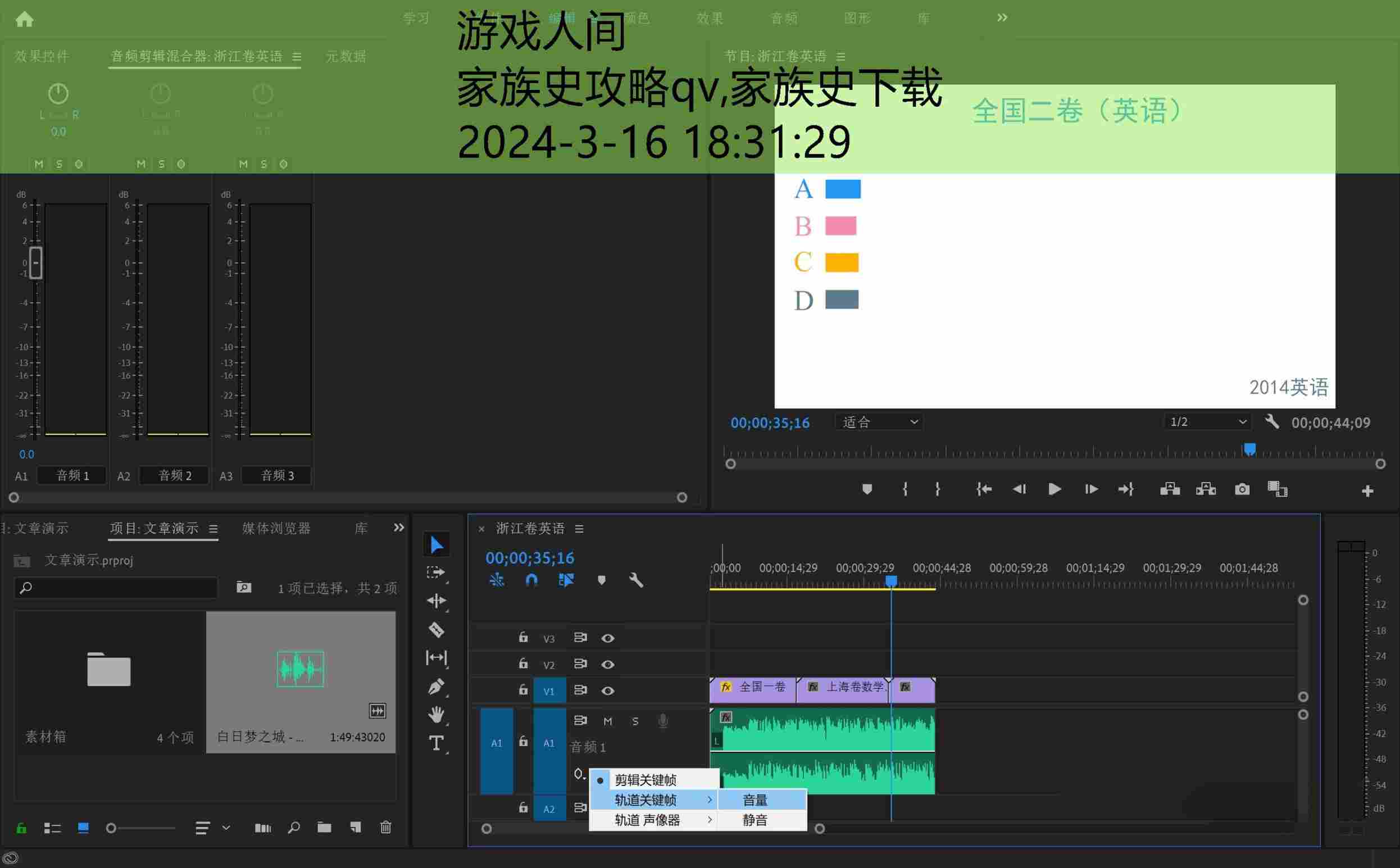Screen dimensions: 1400x868
Task: Select 轨道关键帧 menu entry
Action: [654, 799]
